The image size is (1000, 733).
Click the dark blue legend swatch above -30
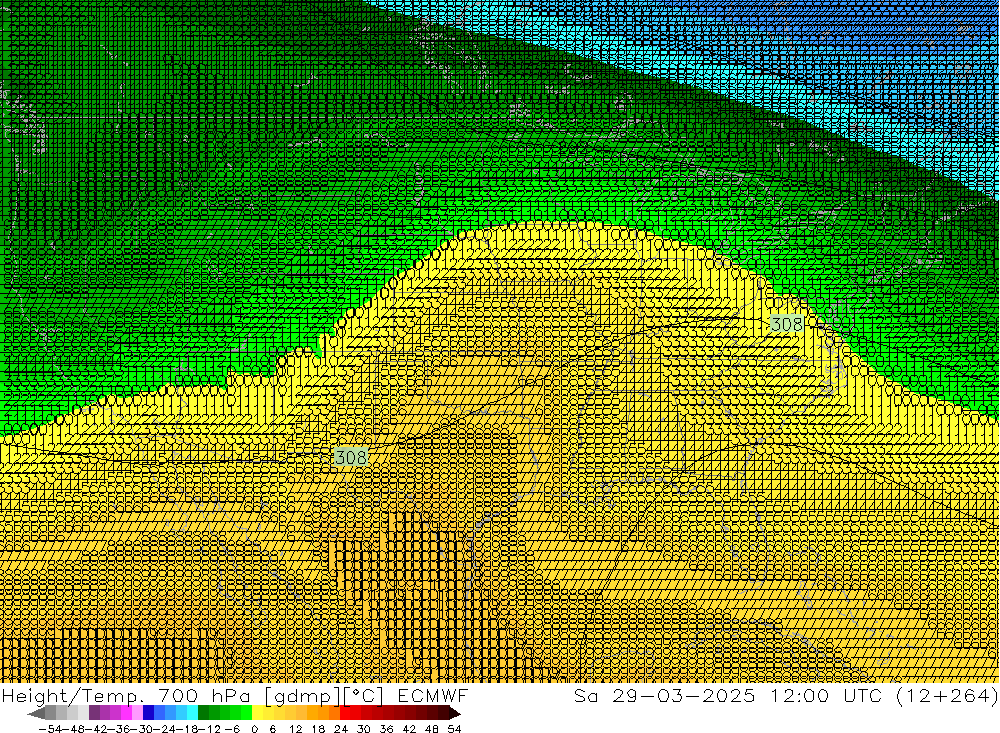pyautogui.click(x=149, y=713)
